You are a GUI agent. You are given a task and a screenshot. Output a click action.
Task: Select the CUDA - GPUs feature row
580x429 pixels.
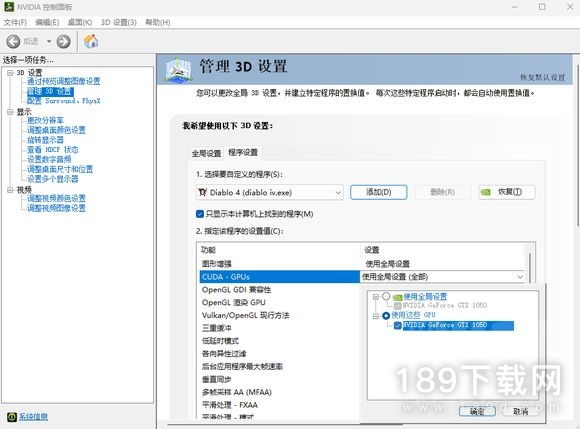[x=280, y=277]
